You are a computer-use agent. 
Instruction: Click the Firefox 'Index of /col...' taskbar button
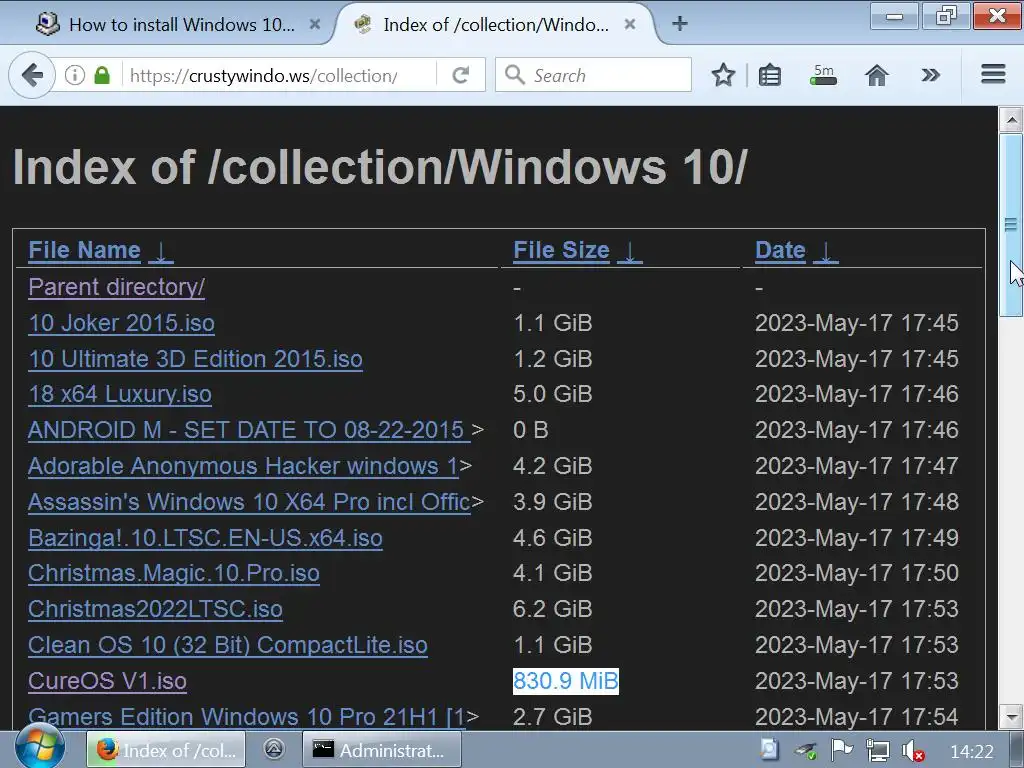166,750
